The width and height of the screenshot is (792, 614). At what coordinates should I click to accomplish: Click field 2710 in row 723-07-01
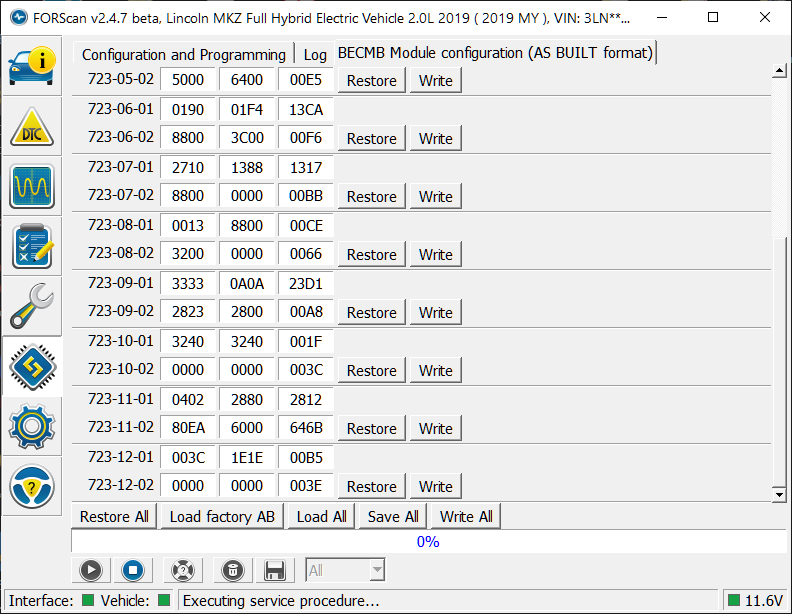click(188, 168)
